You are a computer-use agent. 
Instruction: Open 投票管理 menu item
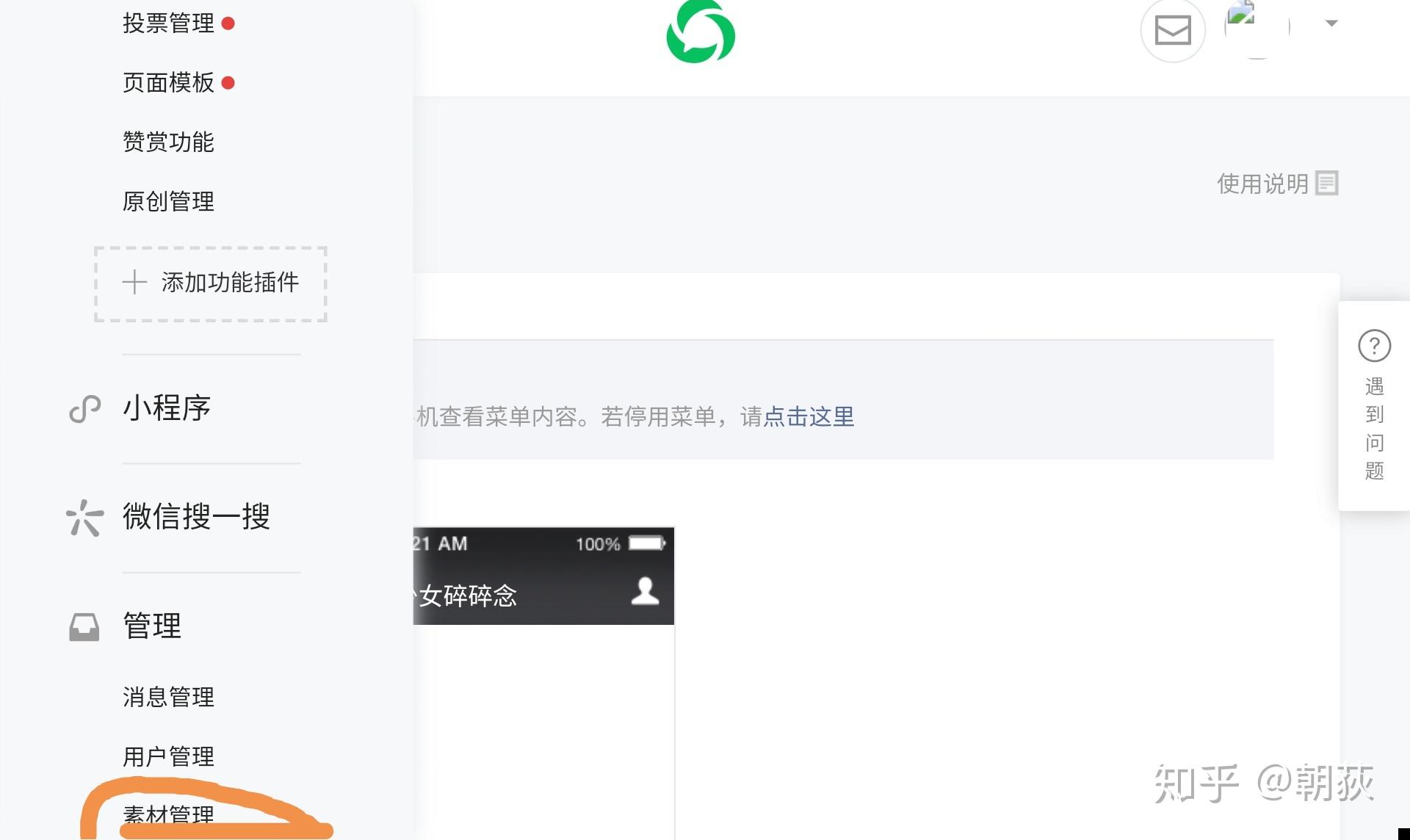(168, 23)
